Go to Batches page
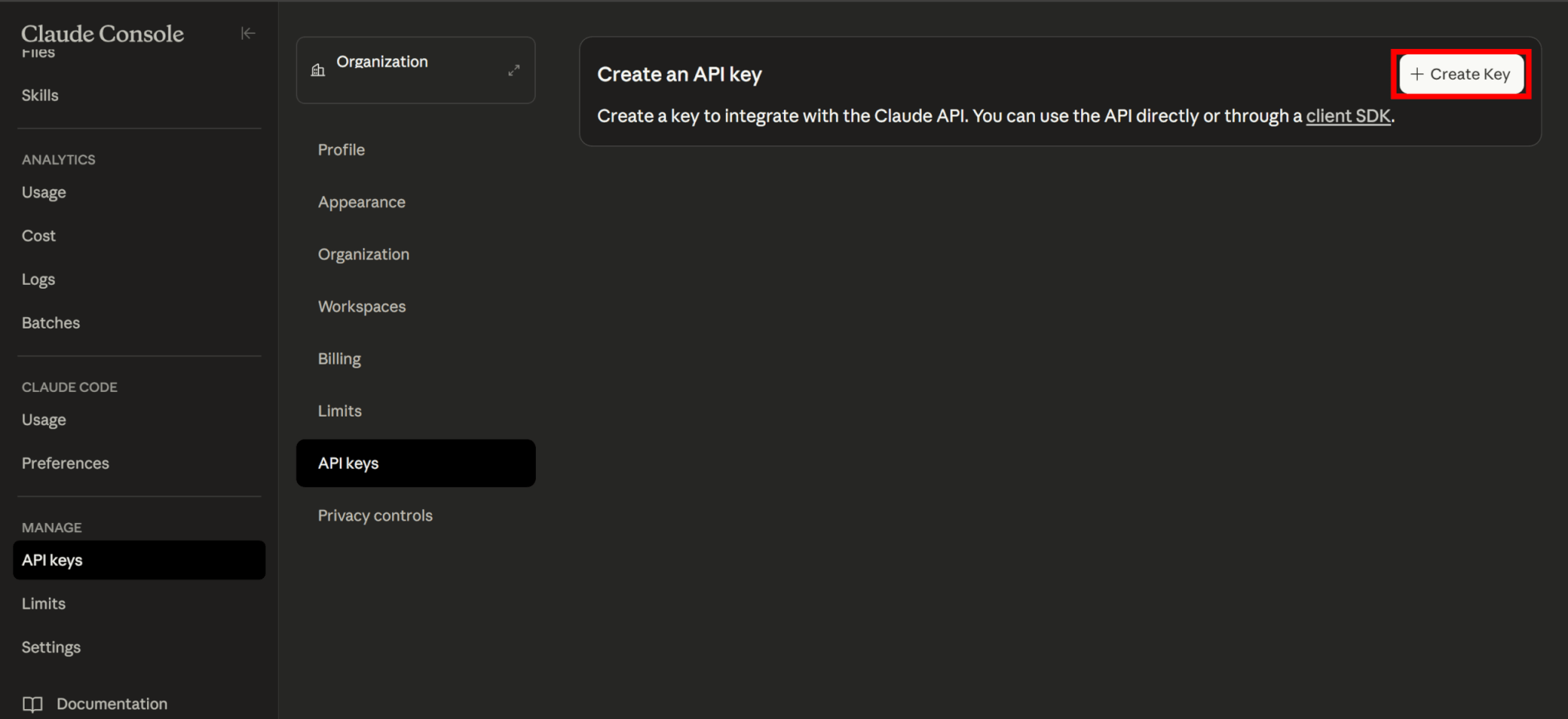Screen dimensions: 1568x719 pos(51,323)
